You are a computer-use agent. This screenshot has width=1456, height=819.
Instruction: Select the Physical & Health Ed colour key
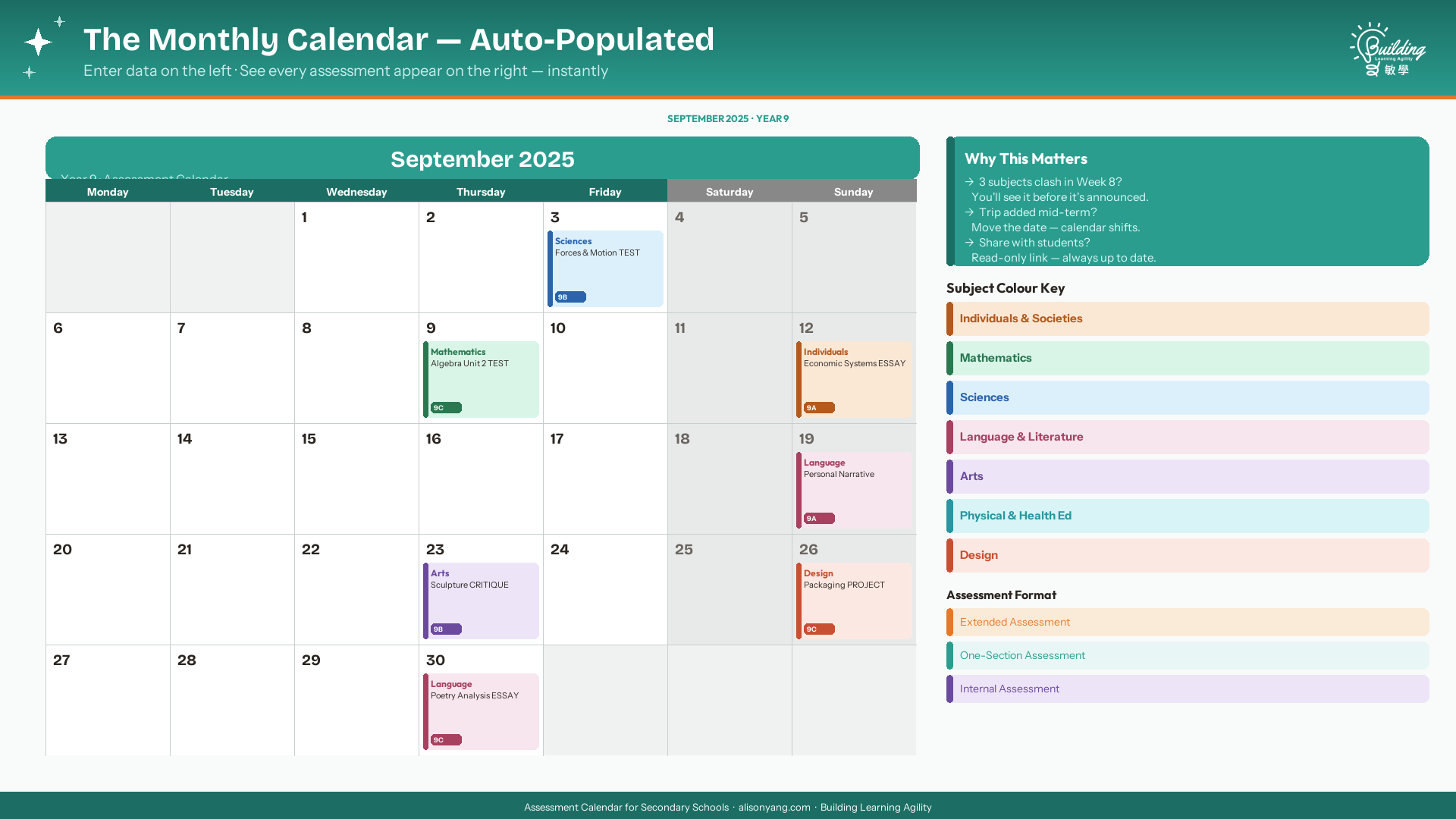tap(1188, 516)
